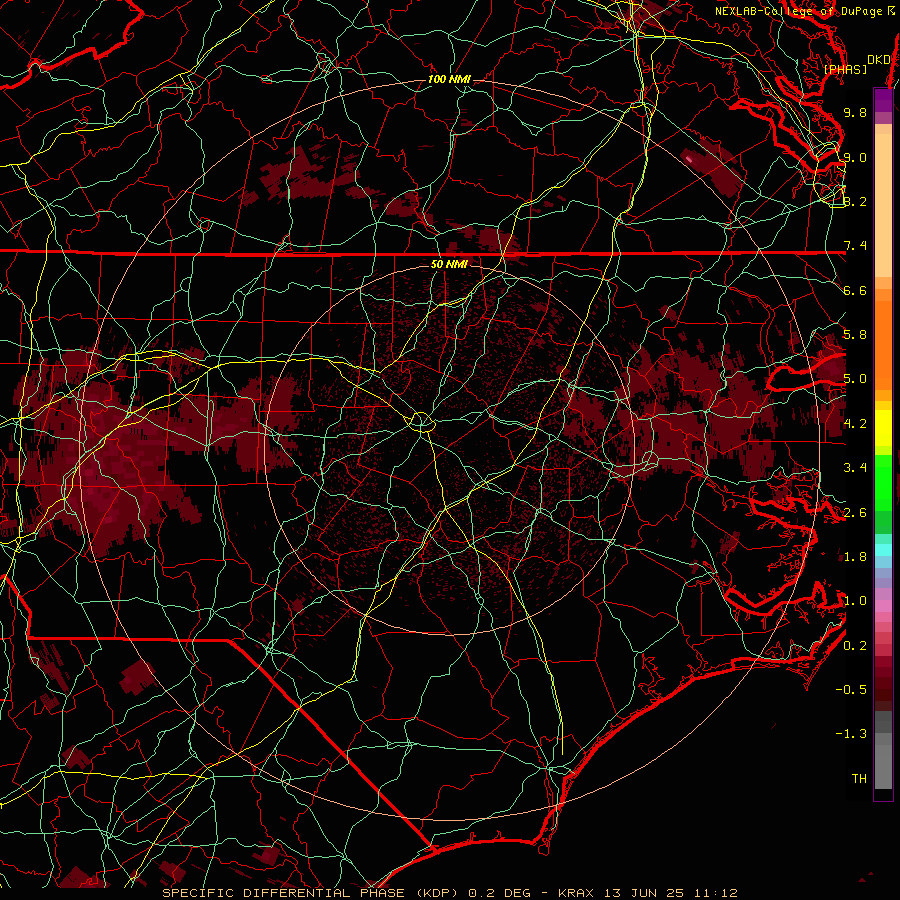Pick the bright green segment of color bar
This screenshot has width=900, height=900.
883,482
